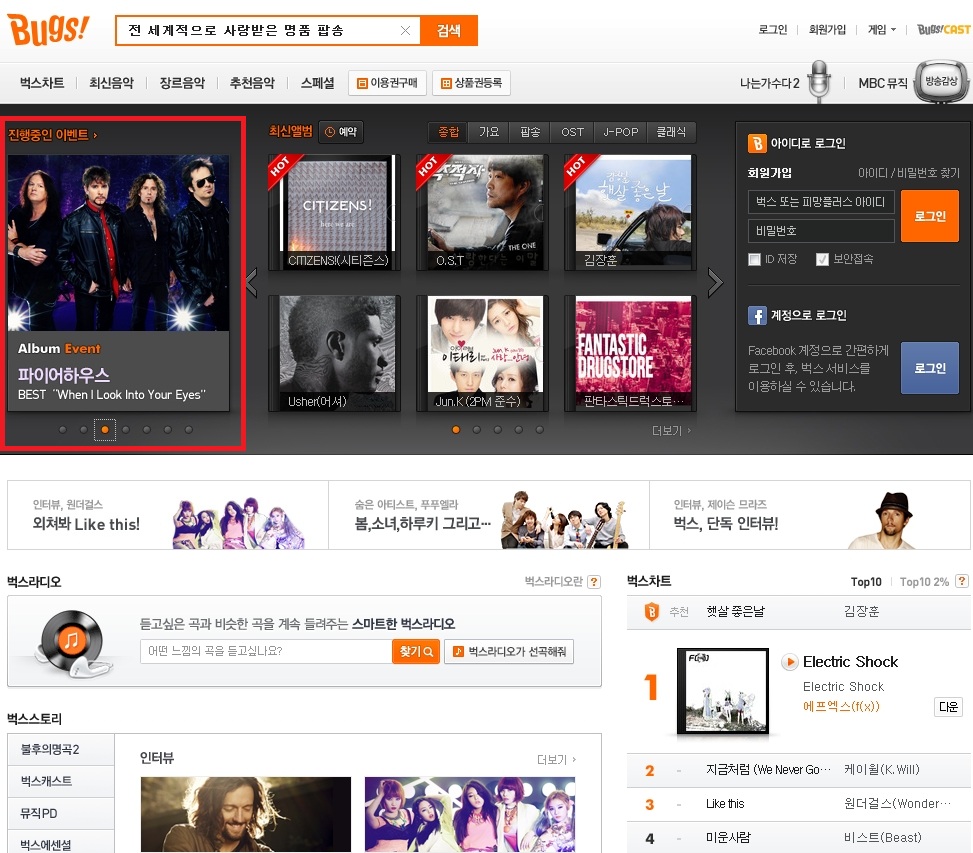Select the Top10 chart tab
Image resolution: width=973 pixels, height=853 pixels.
(x=866, y=582)
